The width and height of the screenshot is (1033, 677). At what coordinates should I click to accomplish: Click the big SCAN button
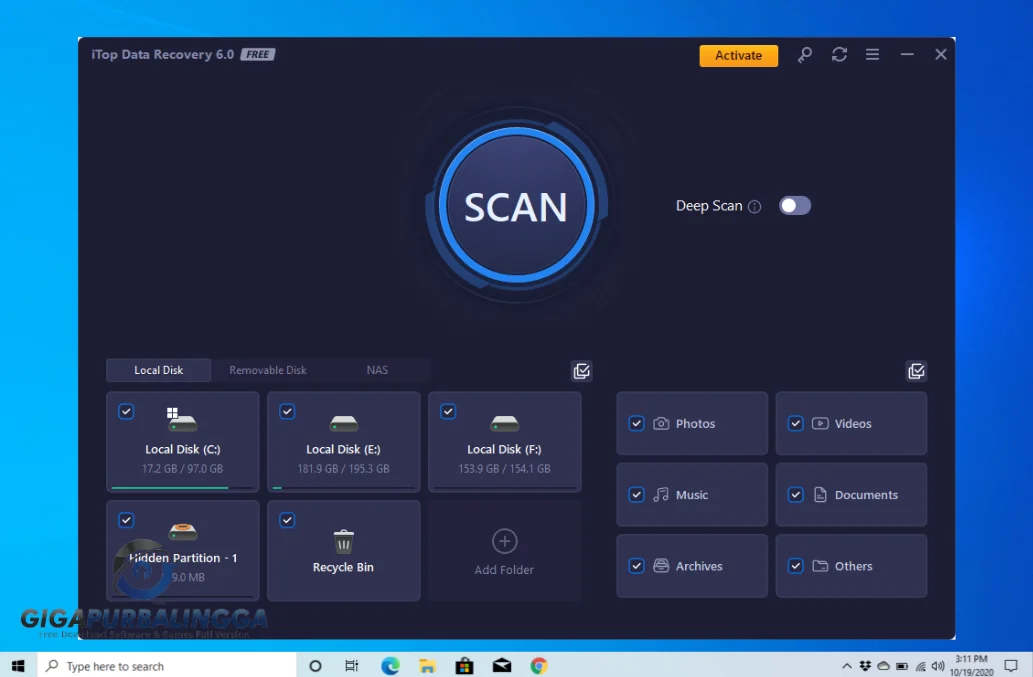point(516,205)
